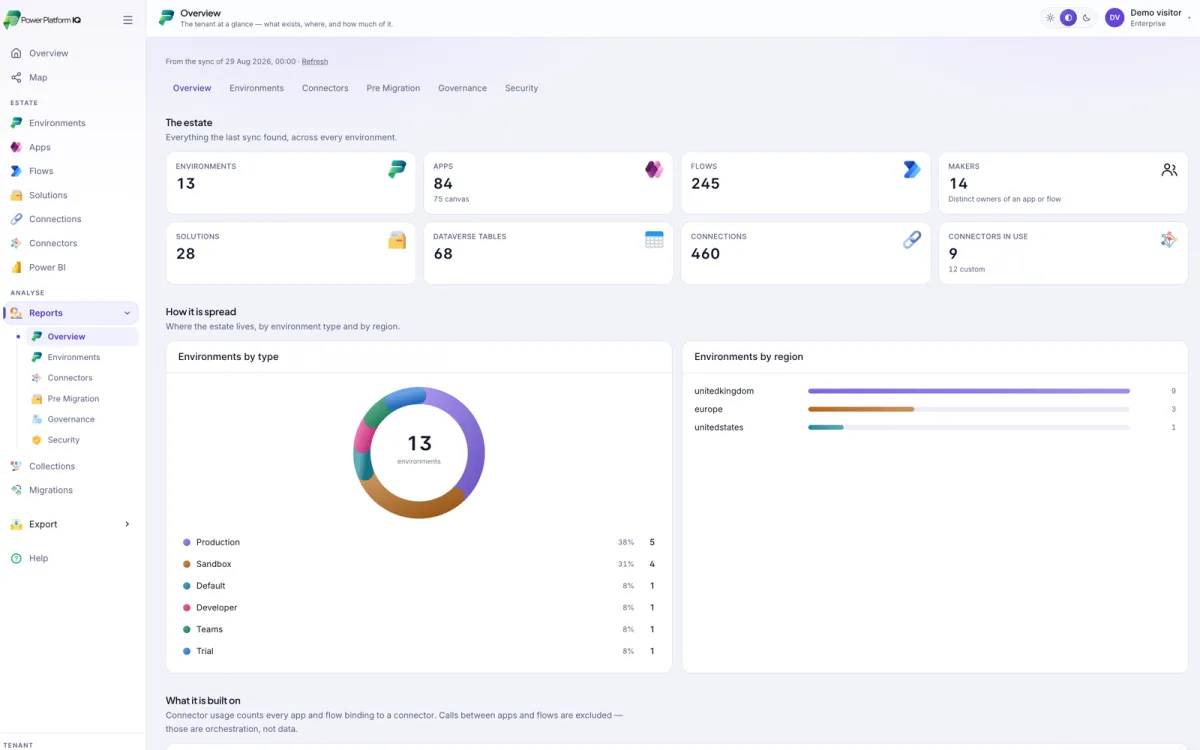
Task: Click the Environments card icon
Action: click(397, 170)
